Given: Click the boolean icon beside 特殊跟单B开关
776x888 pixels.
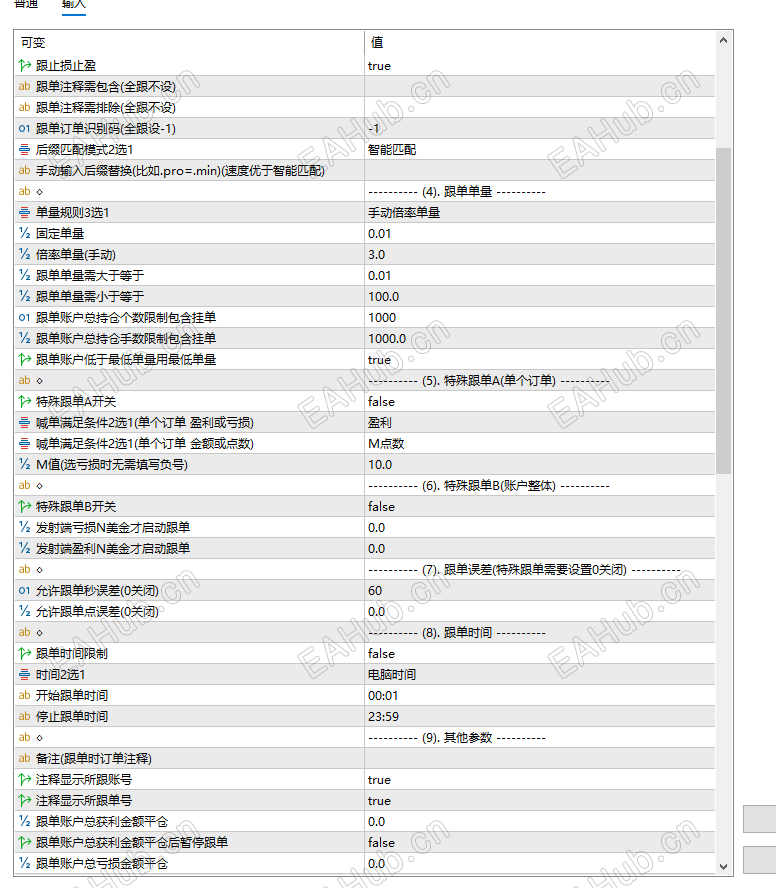Looking at the screenshot, I should (24, 506).
